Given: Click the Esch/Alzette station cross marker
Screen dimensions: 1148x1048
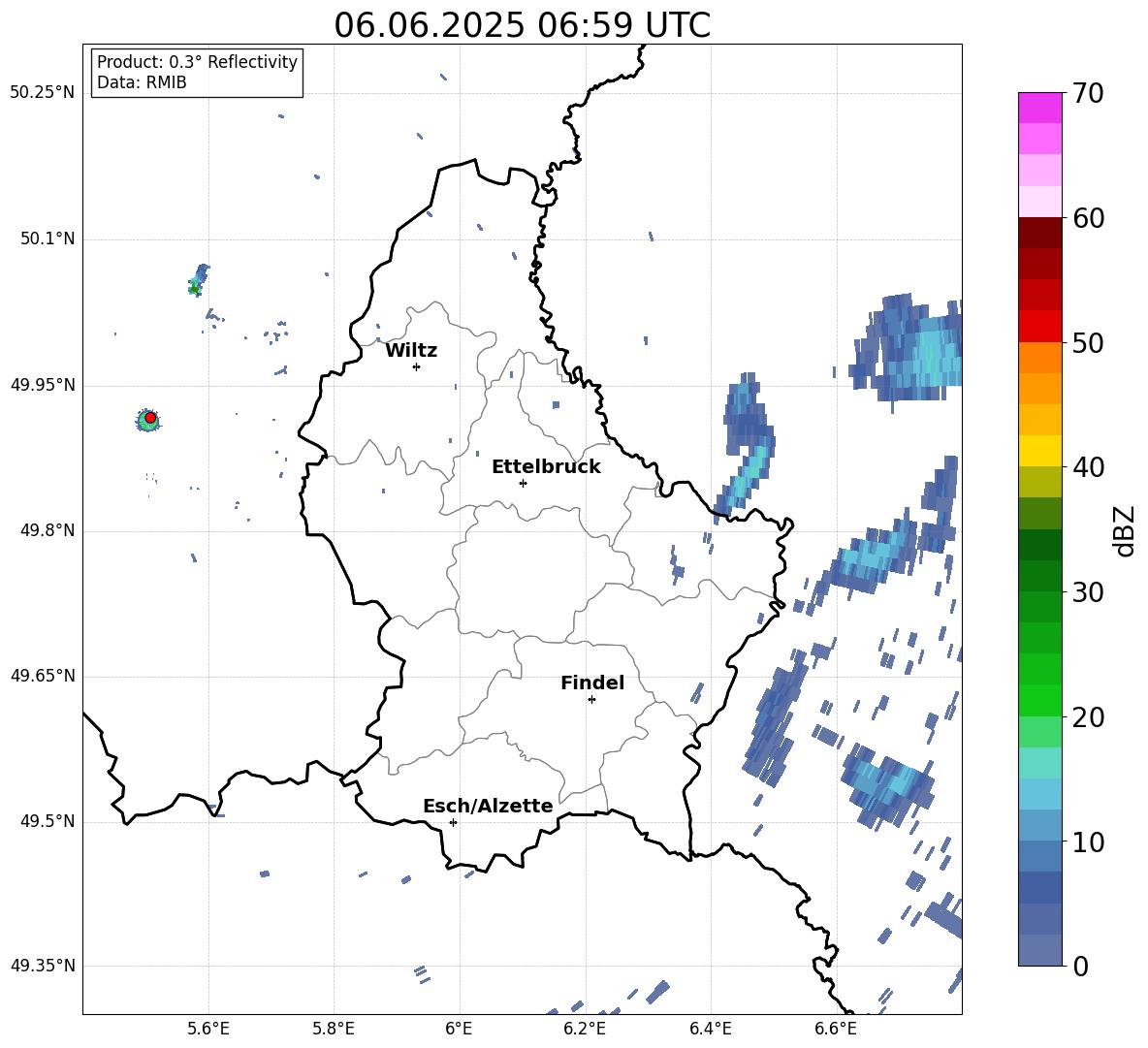Looking at the screenshot, I should point(453,822).
